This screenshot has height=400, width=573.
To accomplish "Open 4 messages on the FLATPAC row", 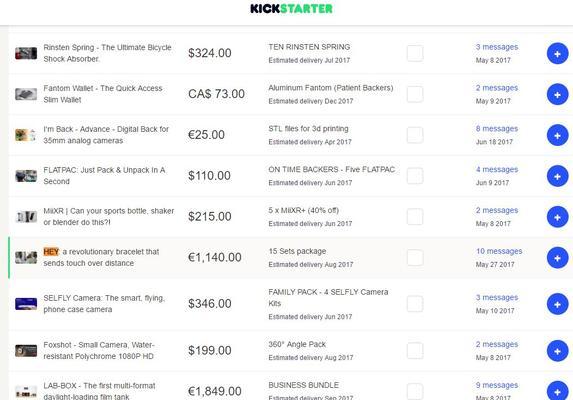I will coord(497,170).
